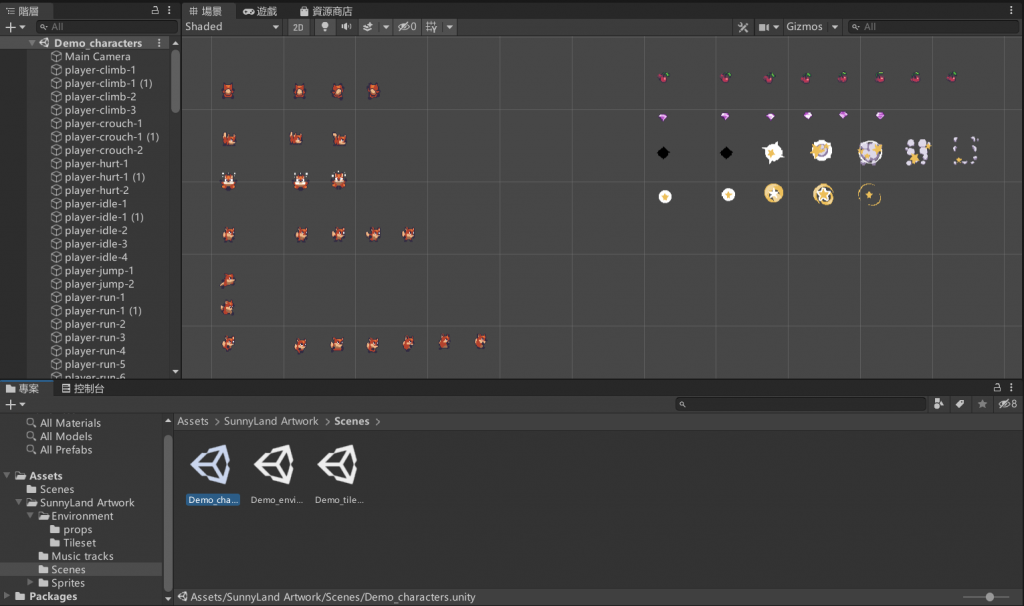Image resolution: width=1024 pixels, height=606 pixels.
Task: Select Demo_tileset scene asset thumbnail
Action: tap(338, 464)
